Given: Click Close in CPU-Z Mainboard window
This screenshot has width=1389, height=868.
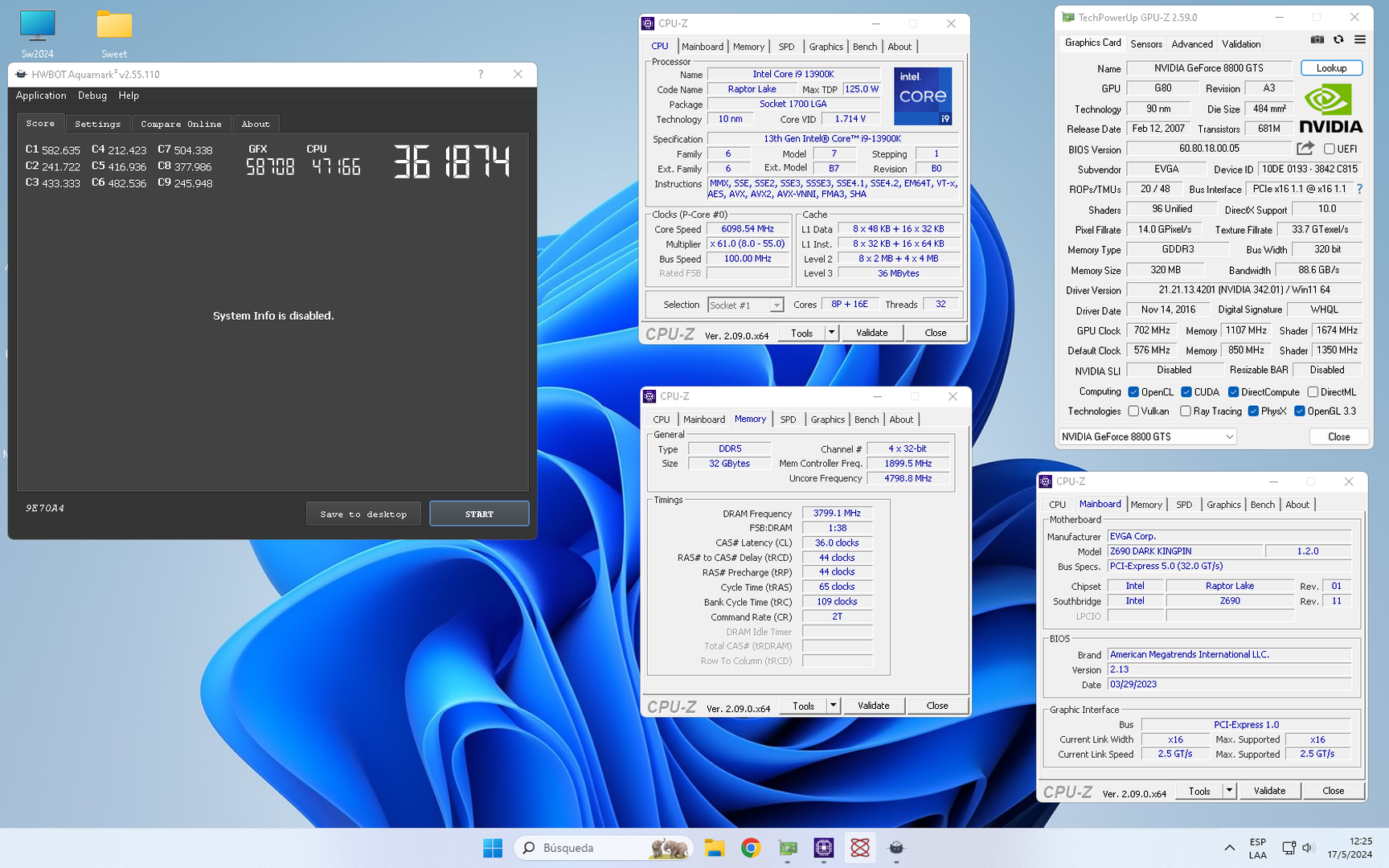Looking at the screenshot, I should click(x=1333, y=791).
